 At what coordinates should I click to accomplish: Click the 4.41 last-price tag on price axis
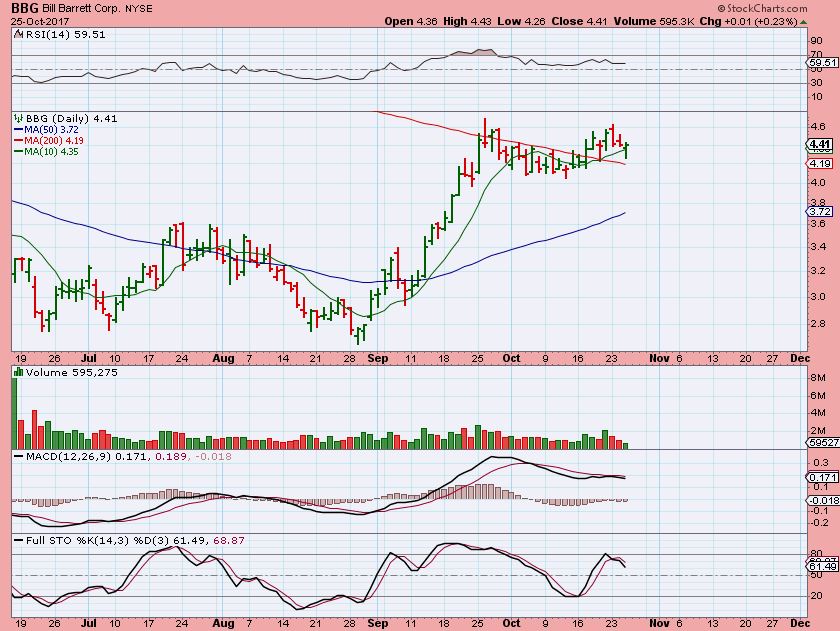click(821, 144)
